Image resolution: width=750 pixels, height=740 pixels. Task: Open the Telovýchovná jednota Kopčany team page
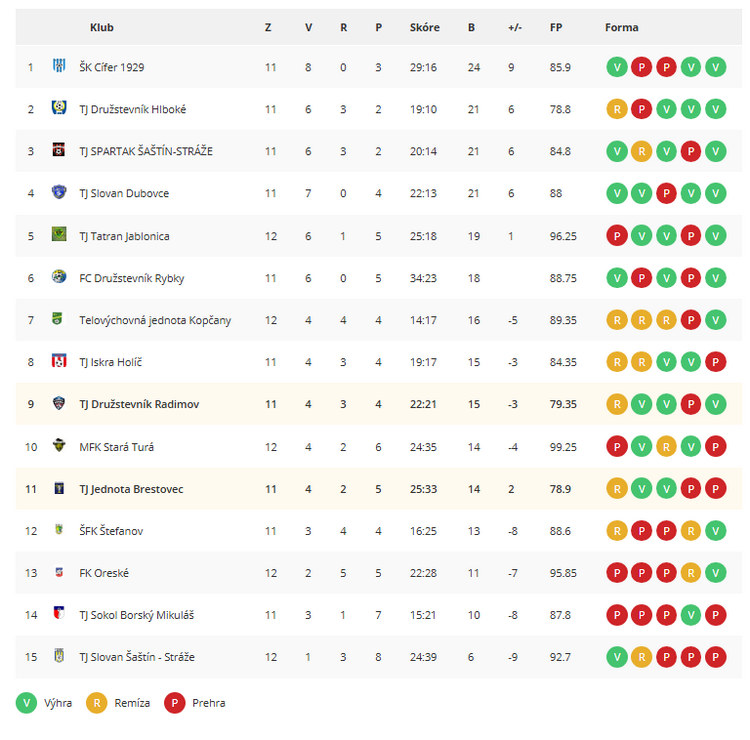(x=155, y=320)
